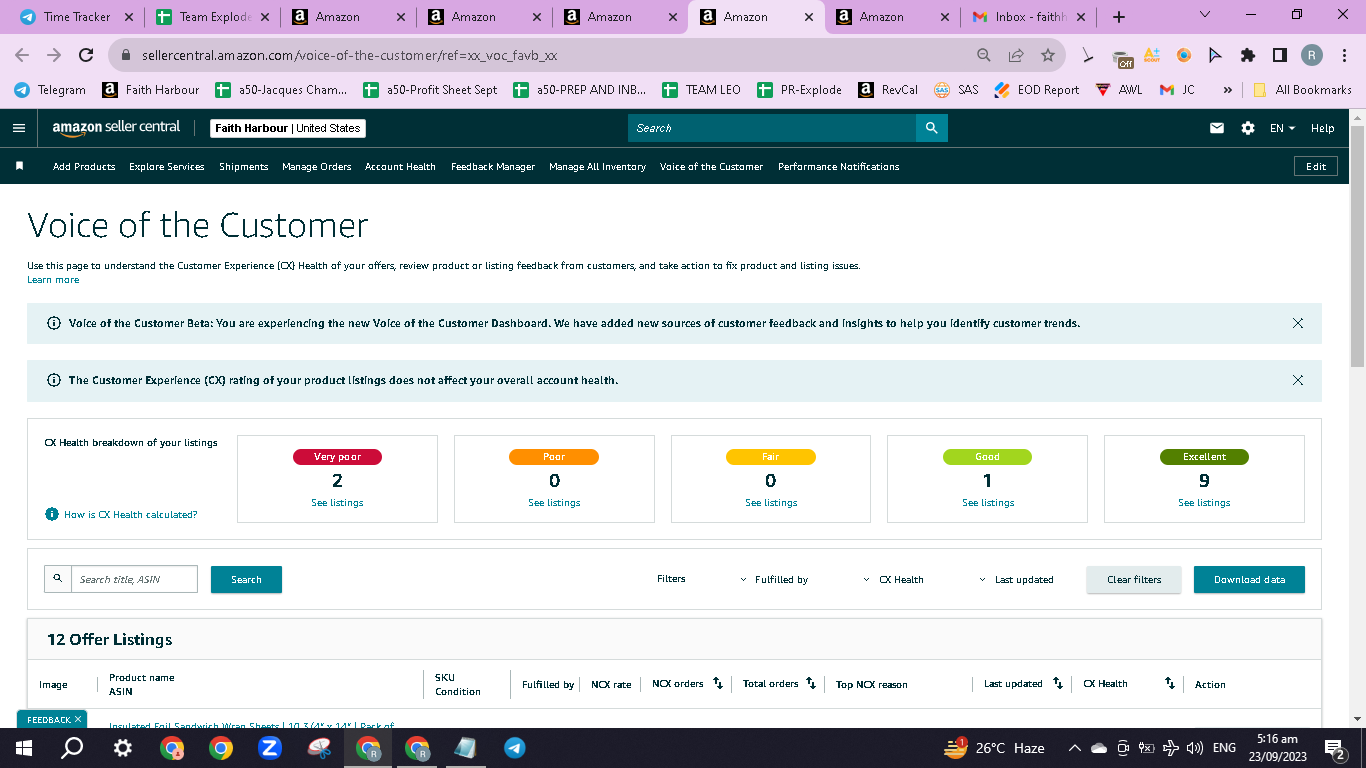Click the Clear filters button
Viewport: 1366px width, 768px height.
pos(1134,580)
